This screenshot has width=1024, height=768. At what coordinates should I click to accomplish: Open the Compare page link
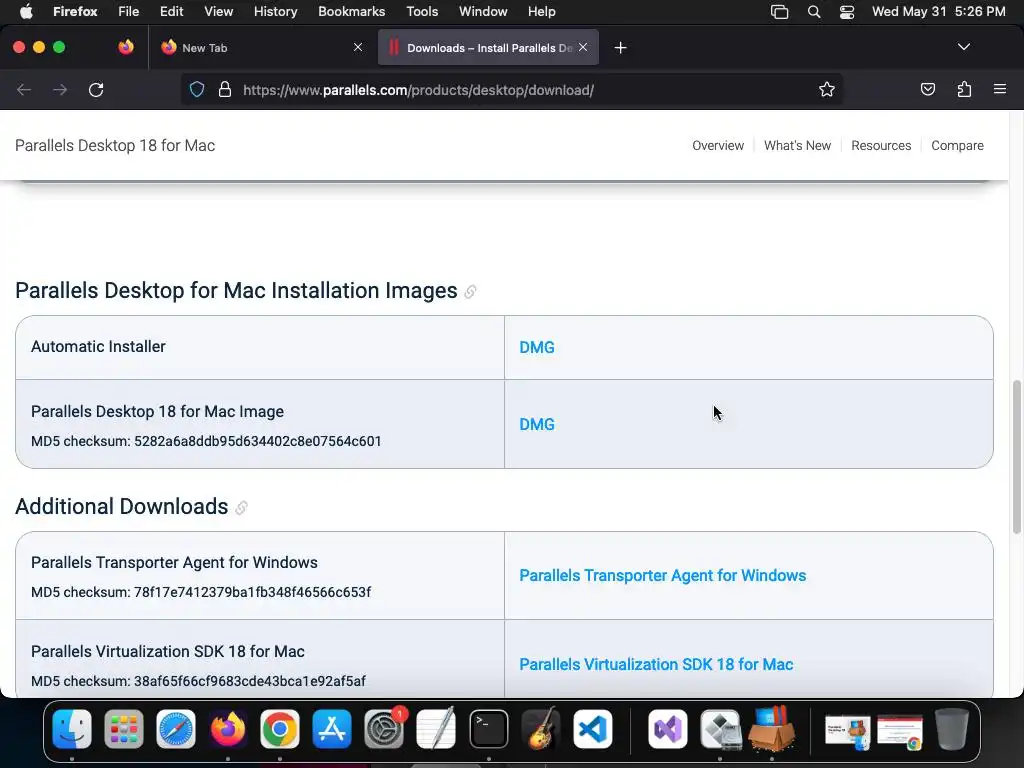tap(957, 146)
